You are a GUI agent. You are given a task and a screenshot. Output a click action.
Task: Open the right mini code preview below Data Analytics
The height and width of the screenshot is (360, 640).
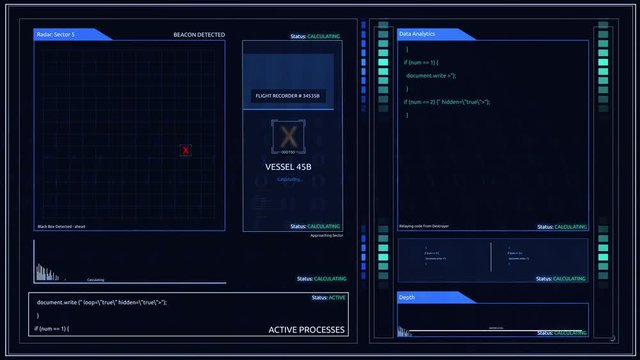click(518, 256)
